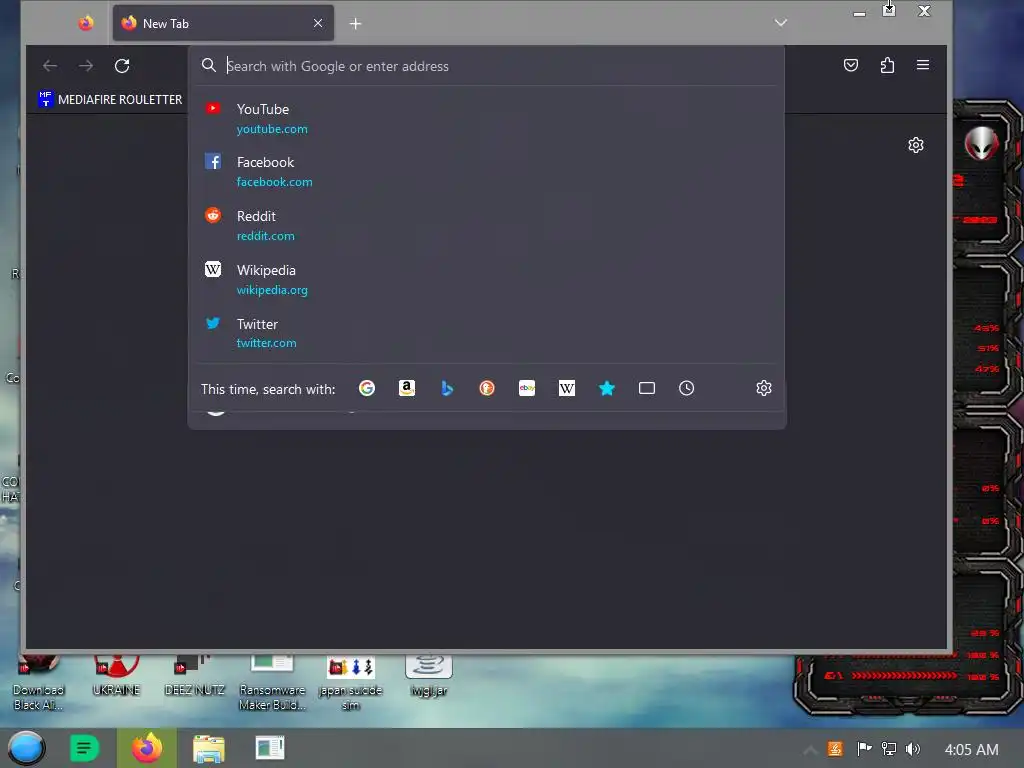1024x768 pixels.
Task: Search this time with DuckDuckGo icon
Action: [487, 389]
